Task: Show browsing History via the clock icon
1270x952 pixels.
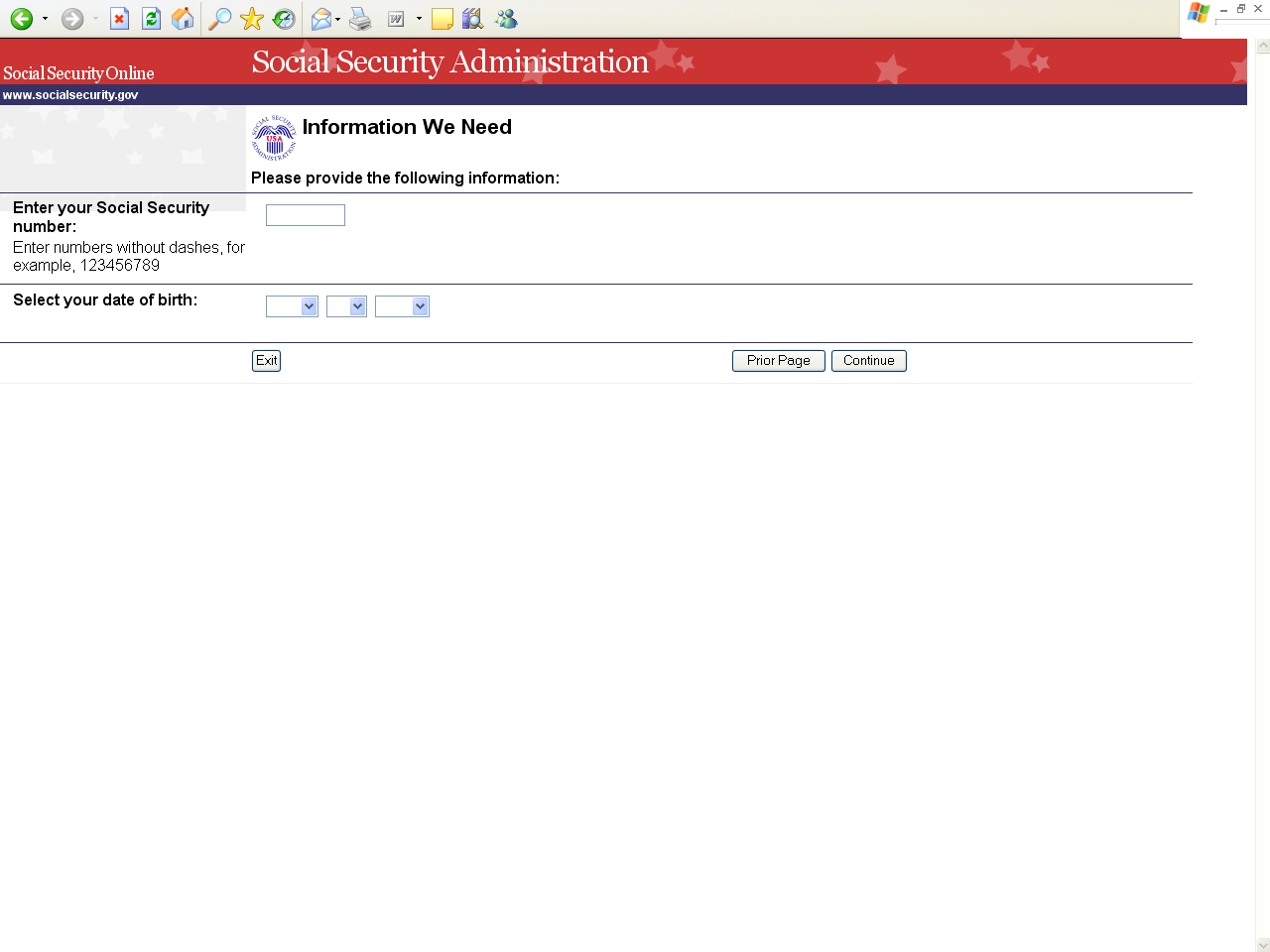Action: [284, 19]
